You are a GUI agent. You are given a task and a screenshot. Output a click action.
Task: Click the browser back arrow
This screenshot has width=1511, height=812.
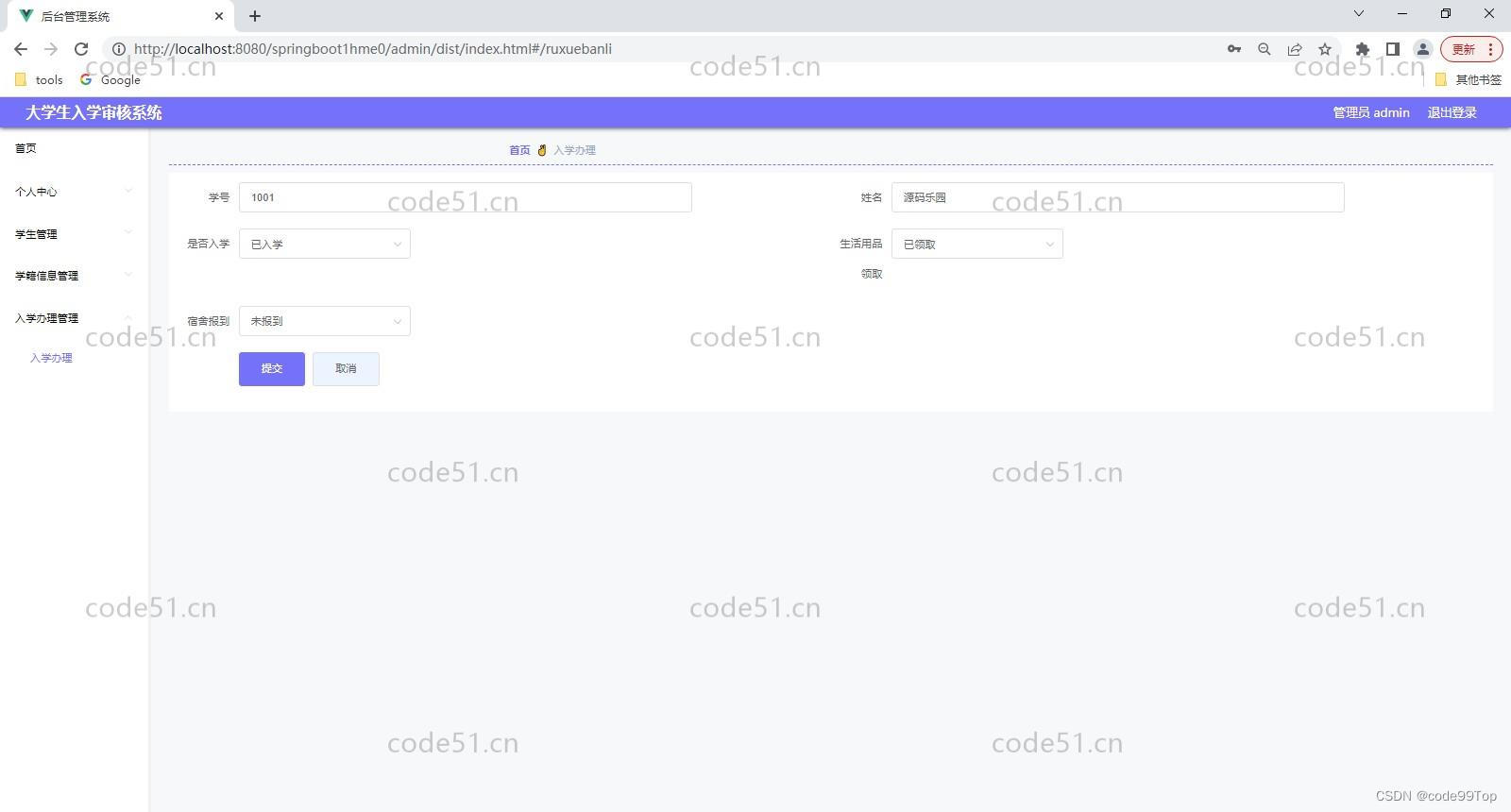point(21,49)
